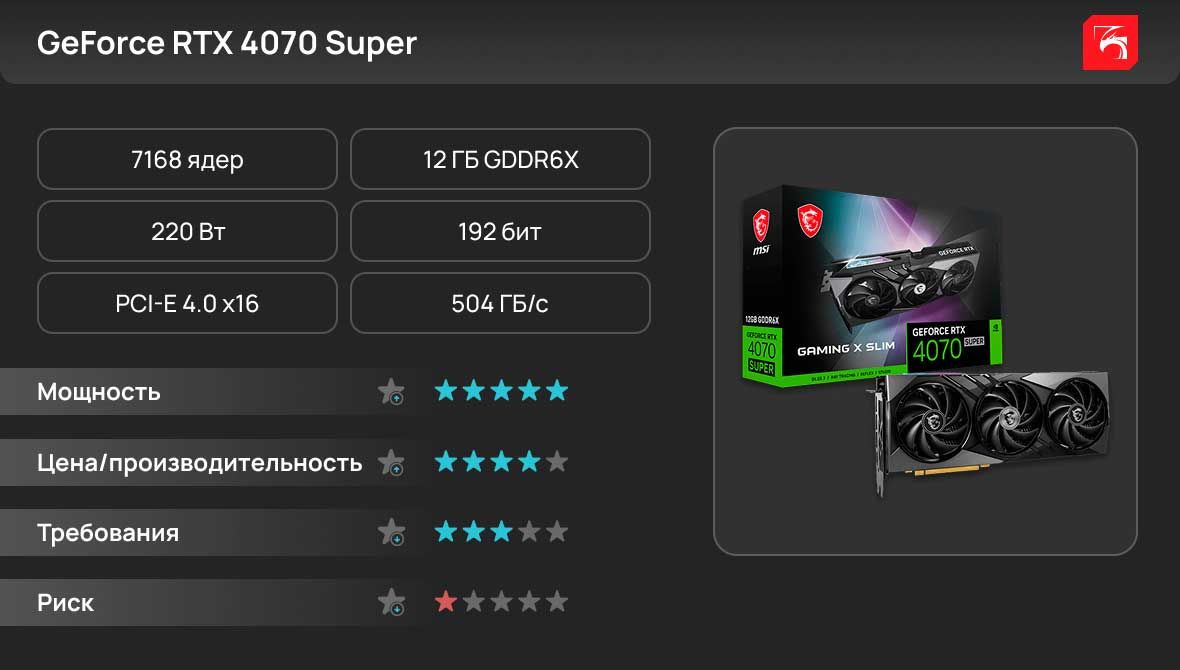Click the fourth gray star in Требования
1180x670 pixels.
529,531
